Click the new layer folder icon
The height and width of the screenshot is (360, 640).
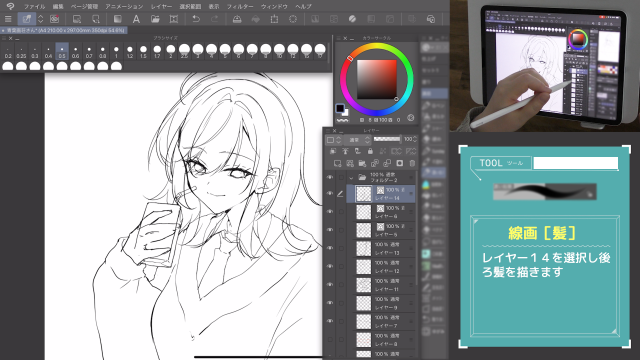click(x=362, y=163)
